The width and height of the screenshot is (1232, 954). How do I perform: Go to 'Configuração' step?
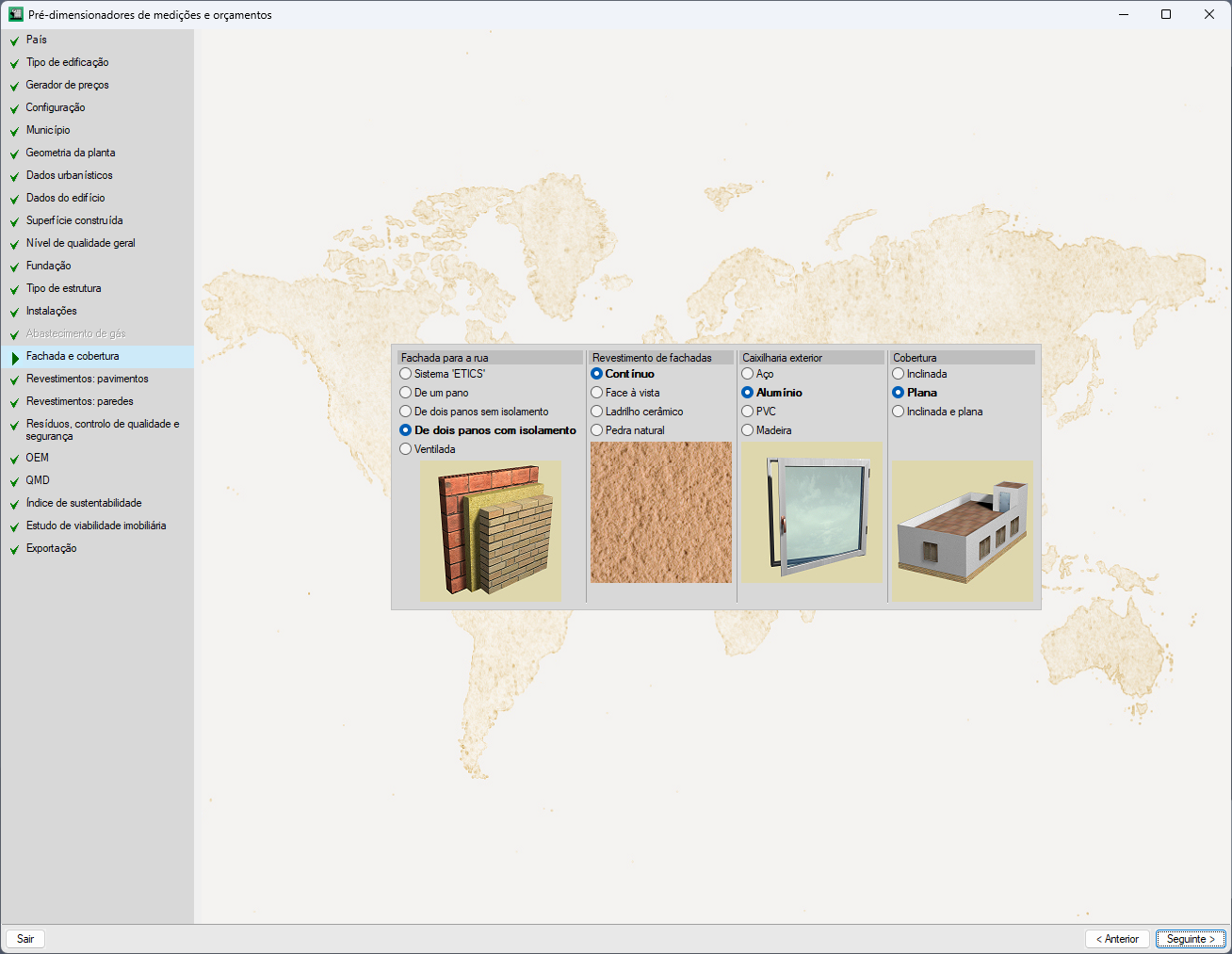coord(56,107)
